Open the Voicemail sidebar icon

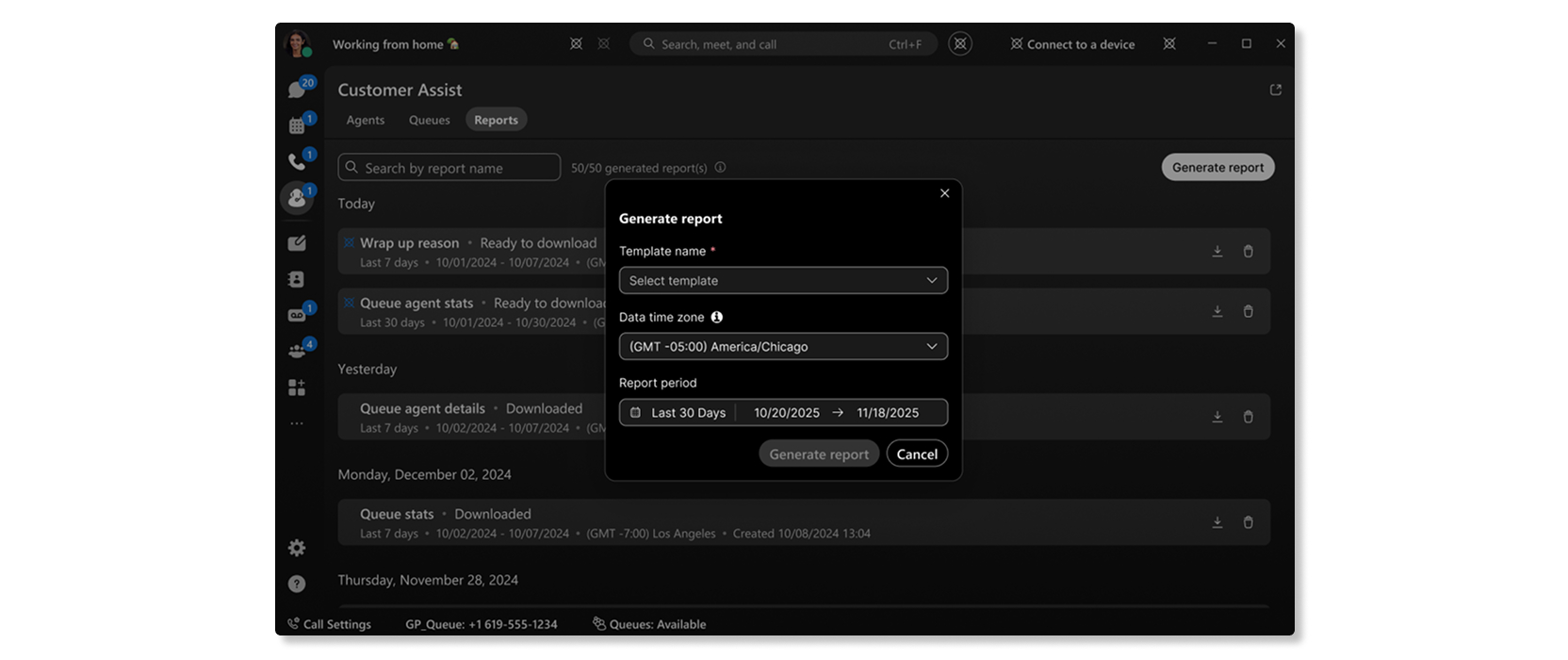click(297, 315)
